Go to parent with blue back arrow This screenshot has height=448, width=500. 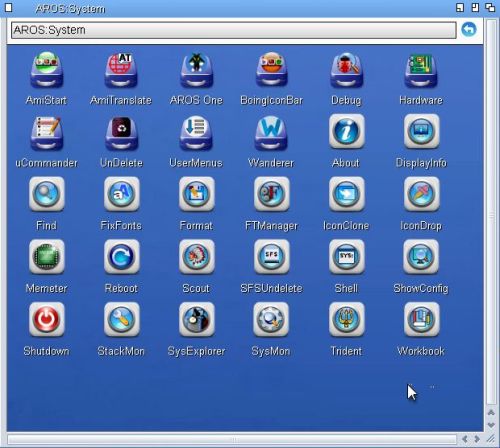[469, 30]
